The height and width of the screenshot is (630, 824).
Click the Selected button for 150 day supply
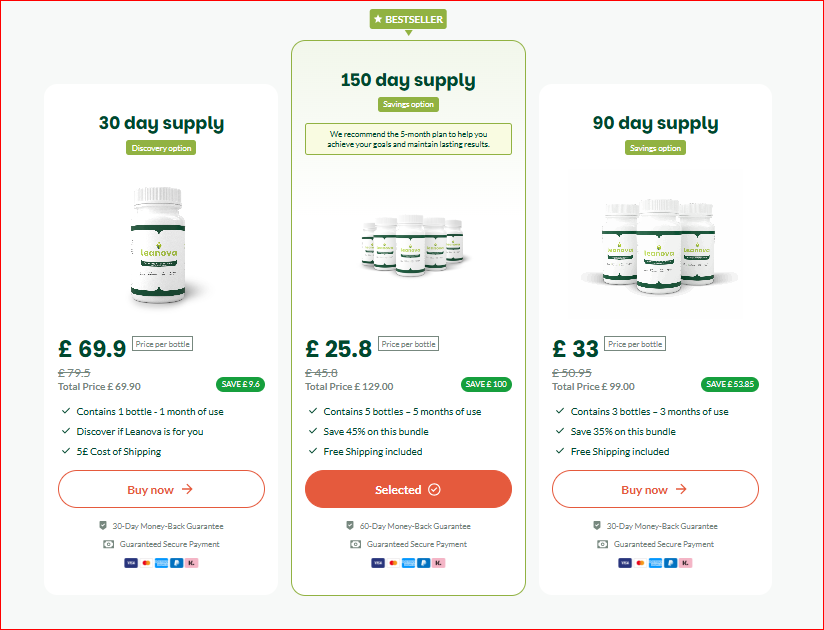pyautogui.click(x=408, y=489)
